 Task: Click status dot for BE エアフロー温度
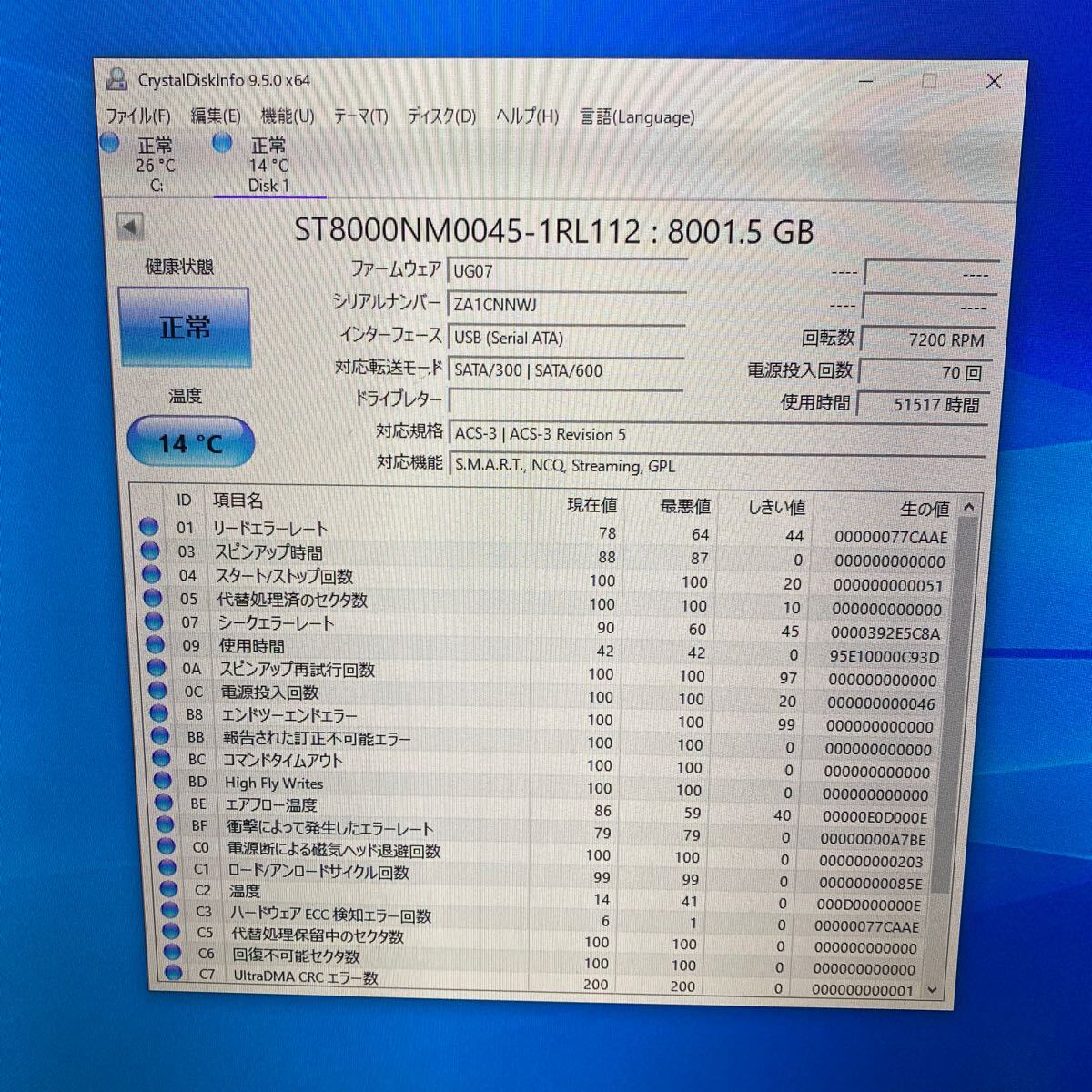click(x=164, y=803)
